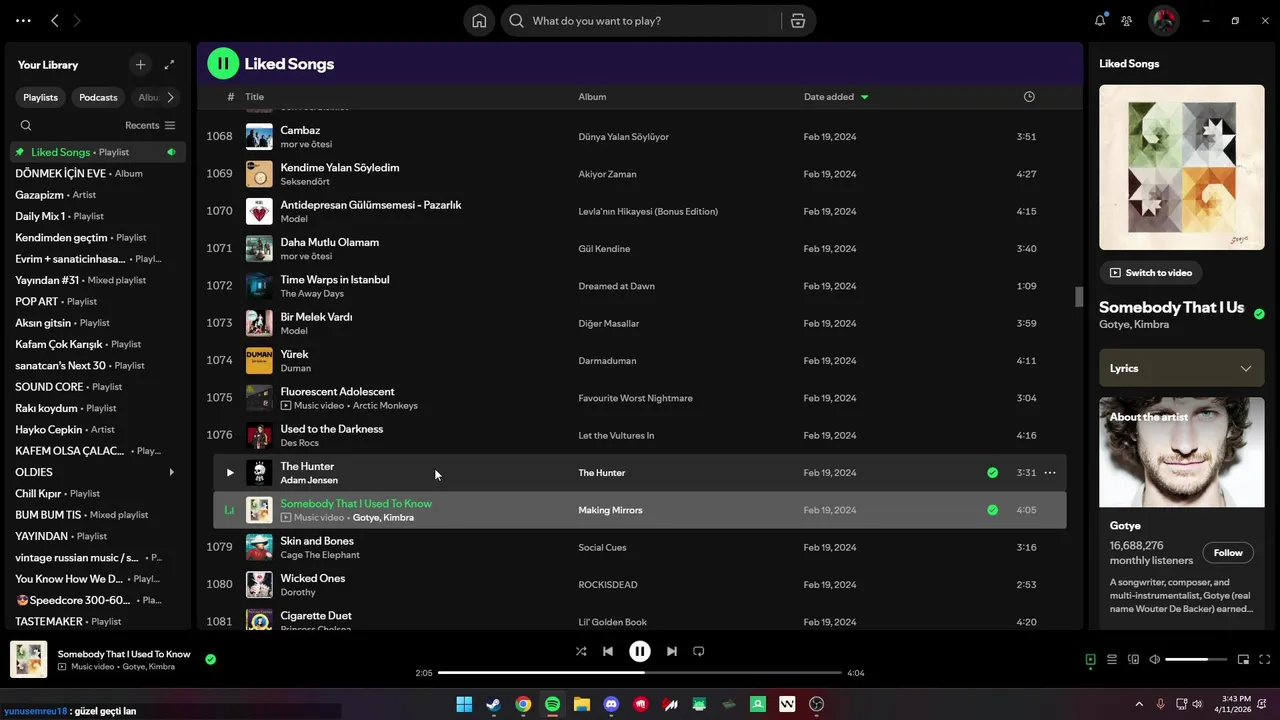Viewport: 1280px width, 720px height.
Task: Open the Browse icon in search bar
Action: pos(797,21)
